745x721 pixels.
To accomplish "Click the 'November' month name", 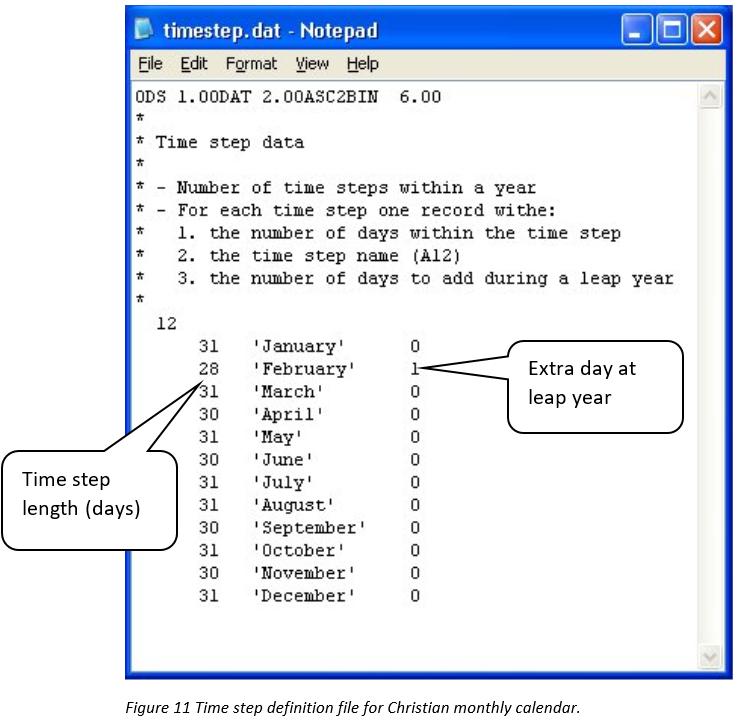I will [x=304, y=573].
